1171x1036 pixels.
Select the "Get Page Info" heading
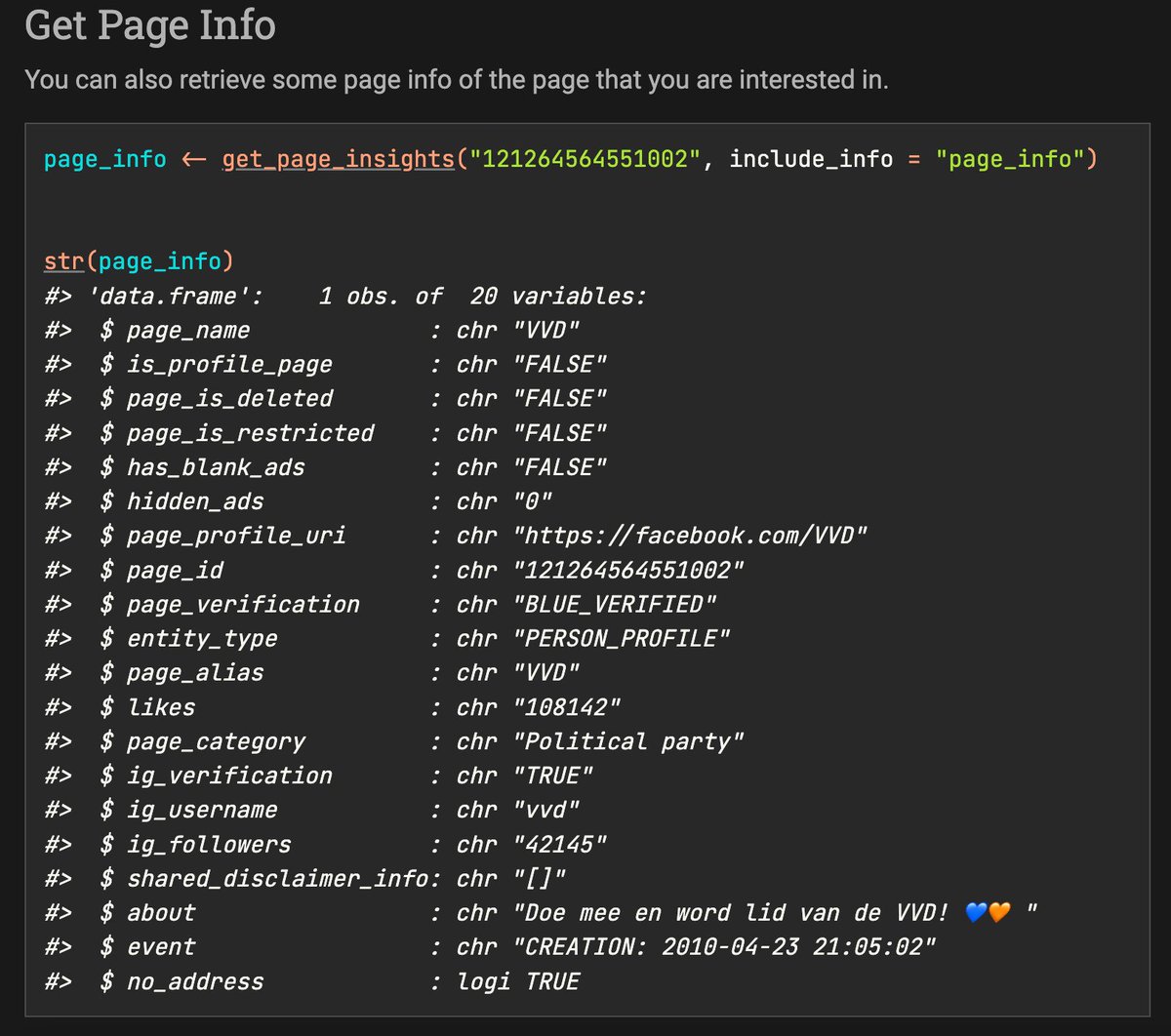[x=150, y=24]
